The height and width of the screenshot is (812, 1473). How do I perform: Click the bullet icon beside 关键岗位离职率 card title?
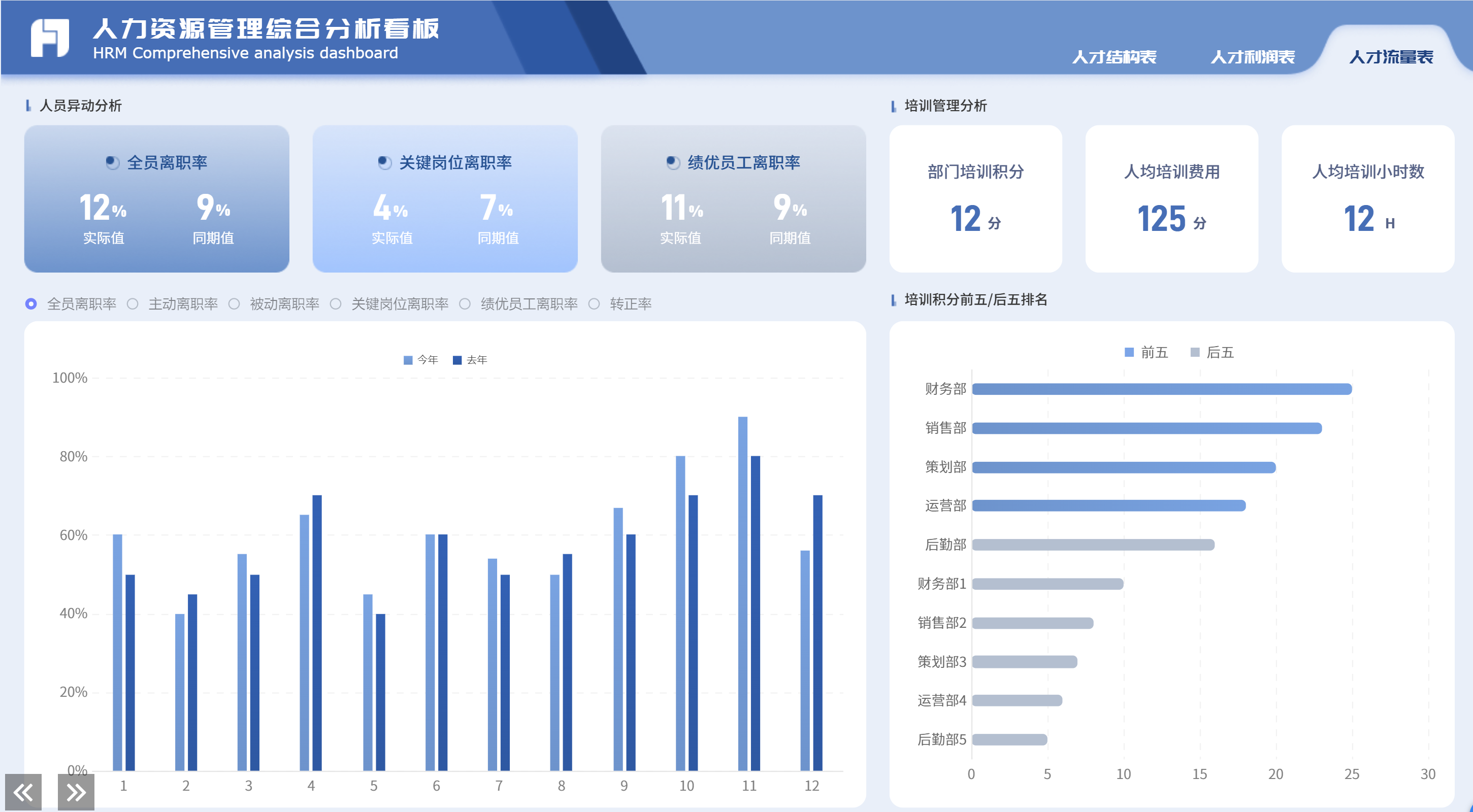(384, 163)
